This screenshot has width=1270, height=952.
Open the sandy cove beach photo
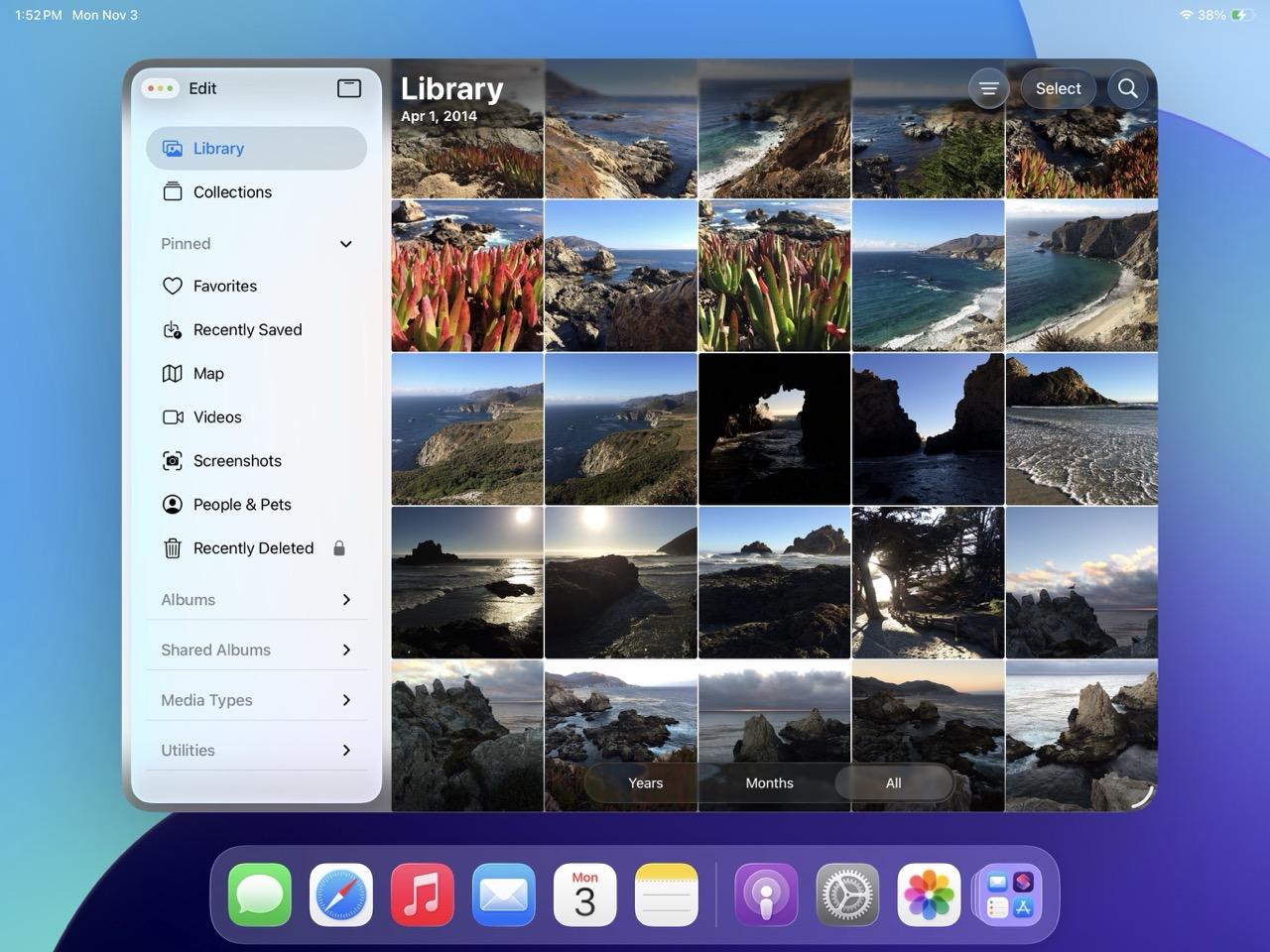pos(1081,276)
